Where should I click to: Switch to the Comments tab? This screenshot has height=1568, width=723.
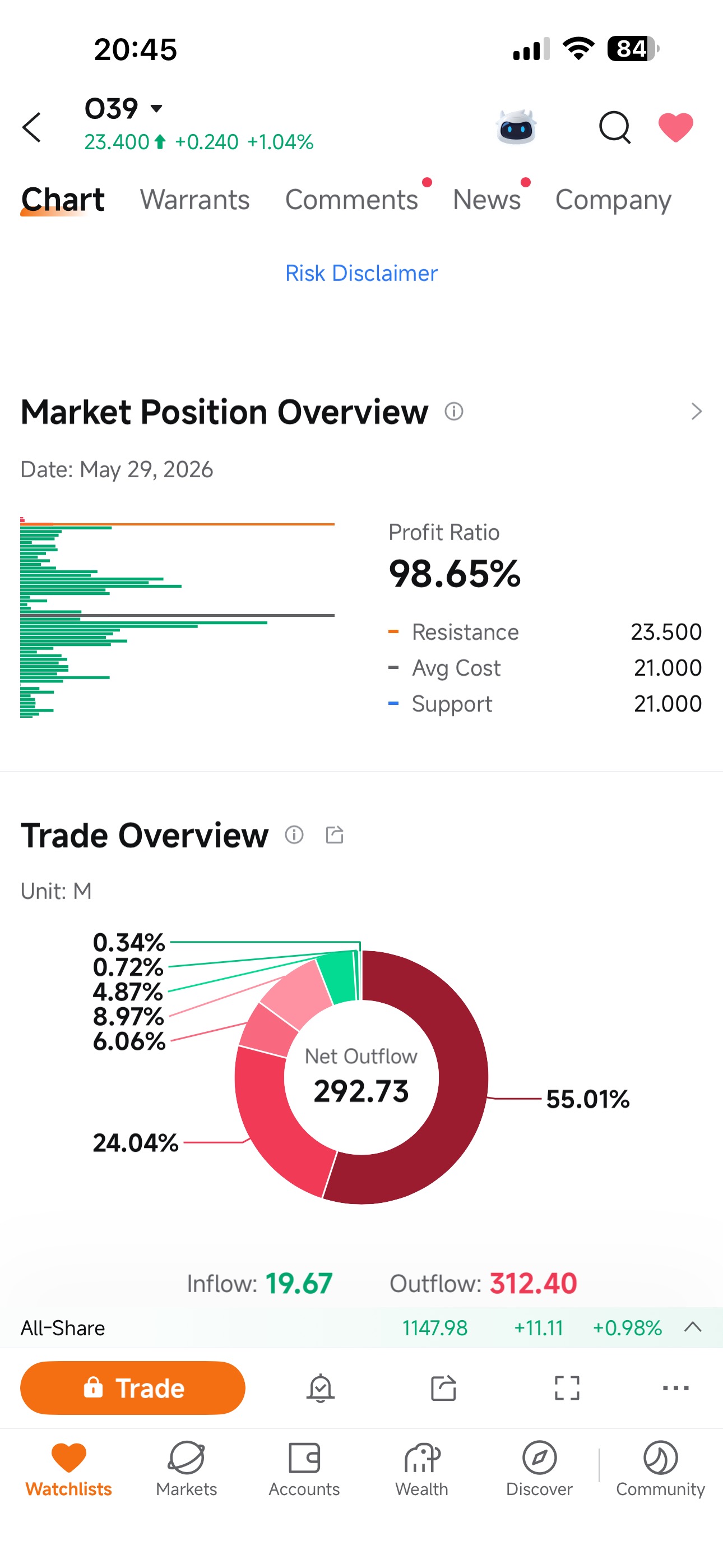(x=352, y=200)
